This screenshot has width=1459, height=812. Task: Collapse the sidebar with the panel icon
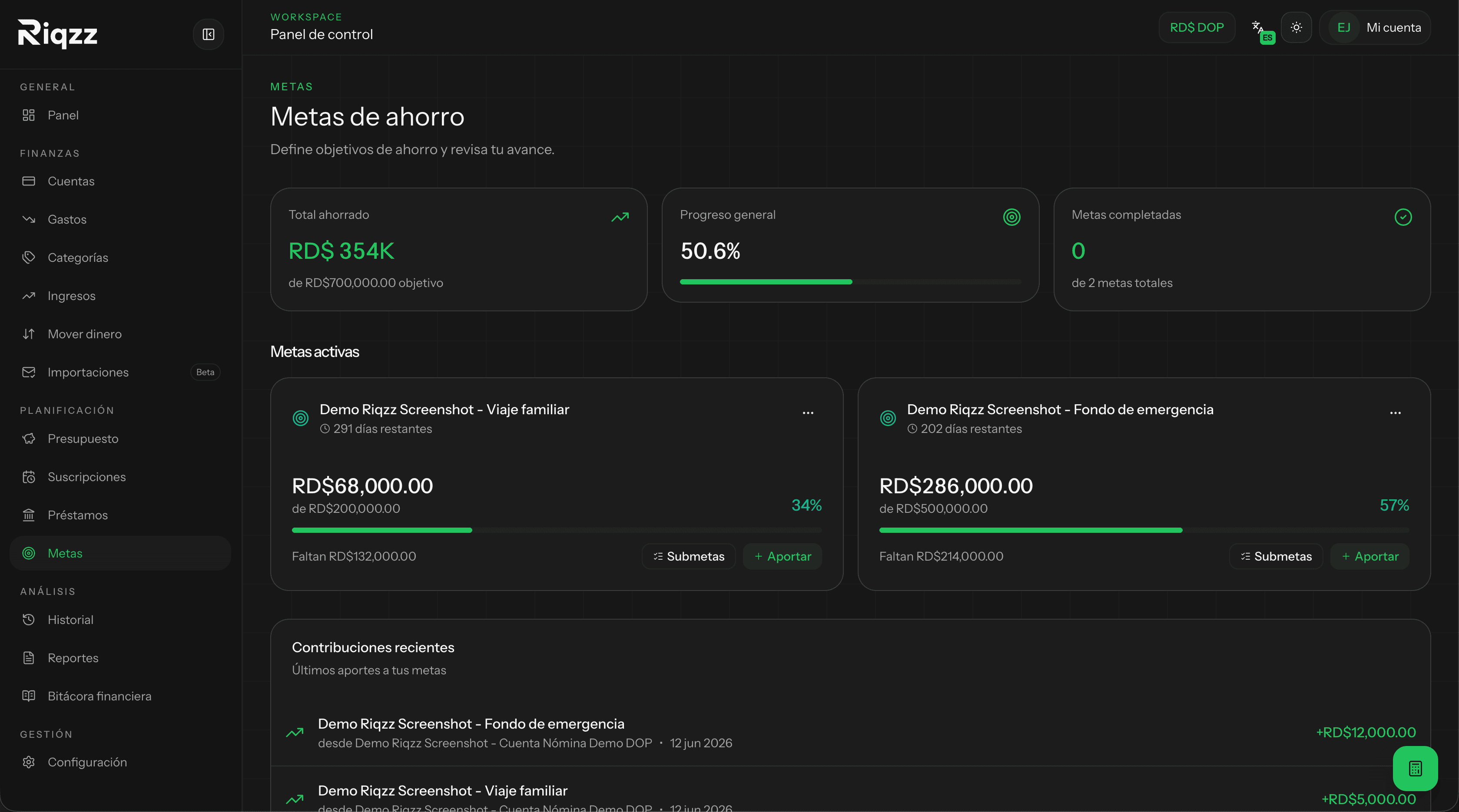pos(209,34)
